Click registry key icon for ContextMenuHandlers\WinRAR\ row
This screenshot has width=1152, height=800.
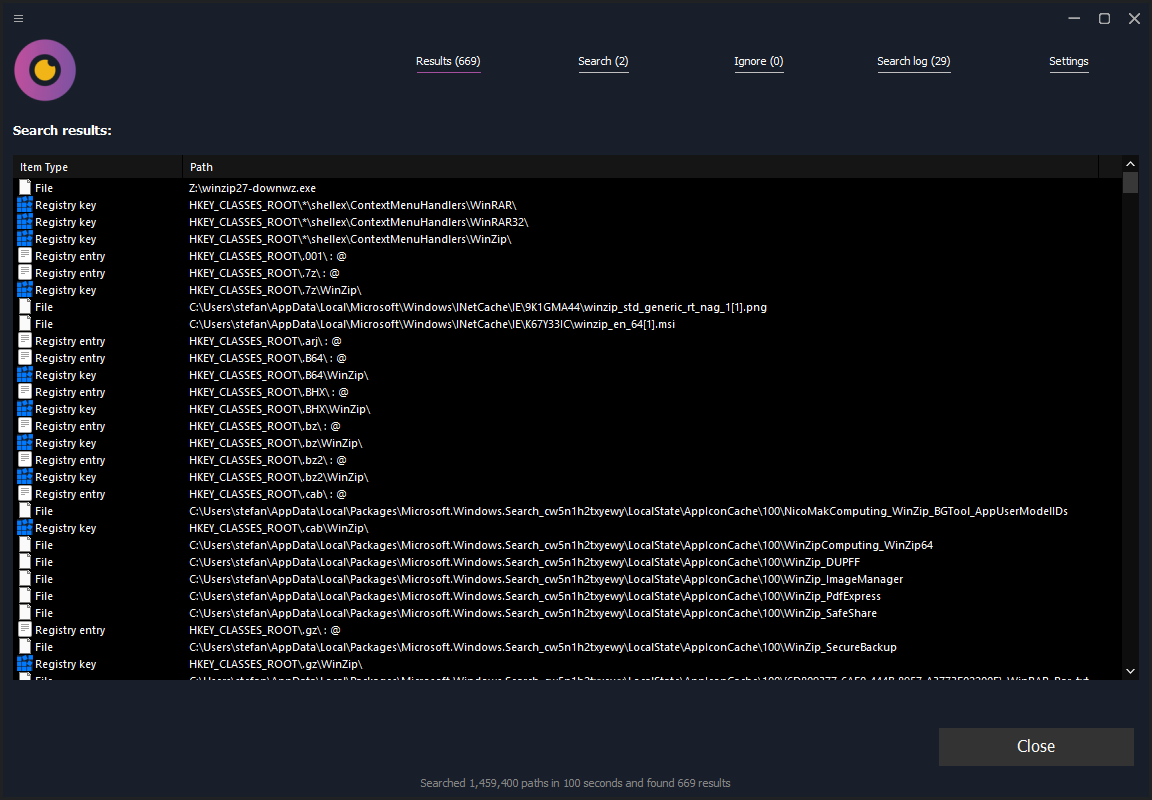point(25,205)
